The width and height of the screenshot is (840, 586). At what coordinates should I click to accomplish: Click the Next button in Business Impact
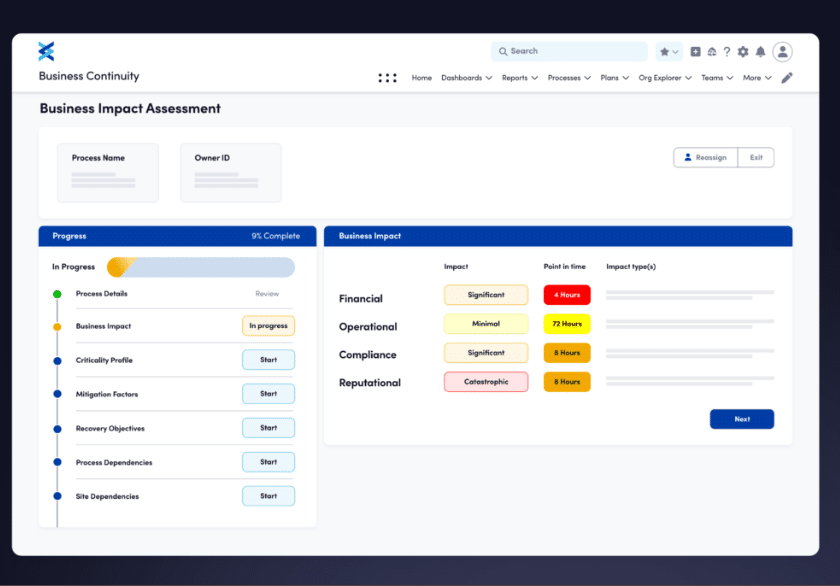[742, 418]
